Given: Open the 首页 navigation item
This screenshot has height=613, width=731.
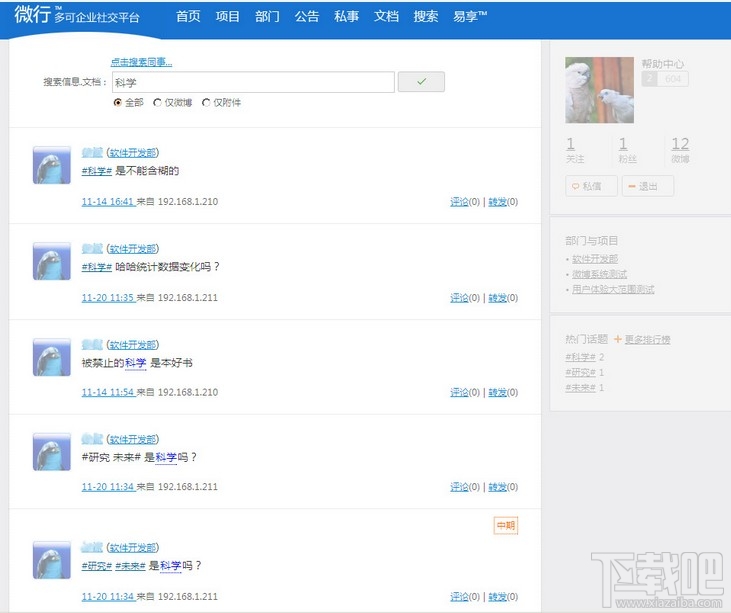Looking at the screenshot, I should tap(188, 16).
